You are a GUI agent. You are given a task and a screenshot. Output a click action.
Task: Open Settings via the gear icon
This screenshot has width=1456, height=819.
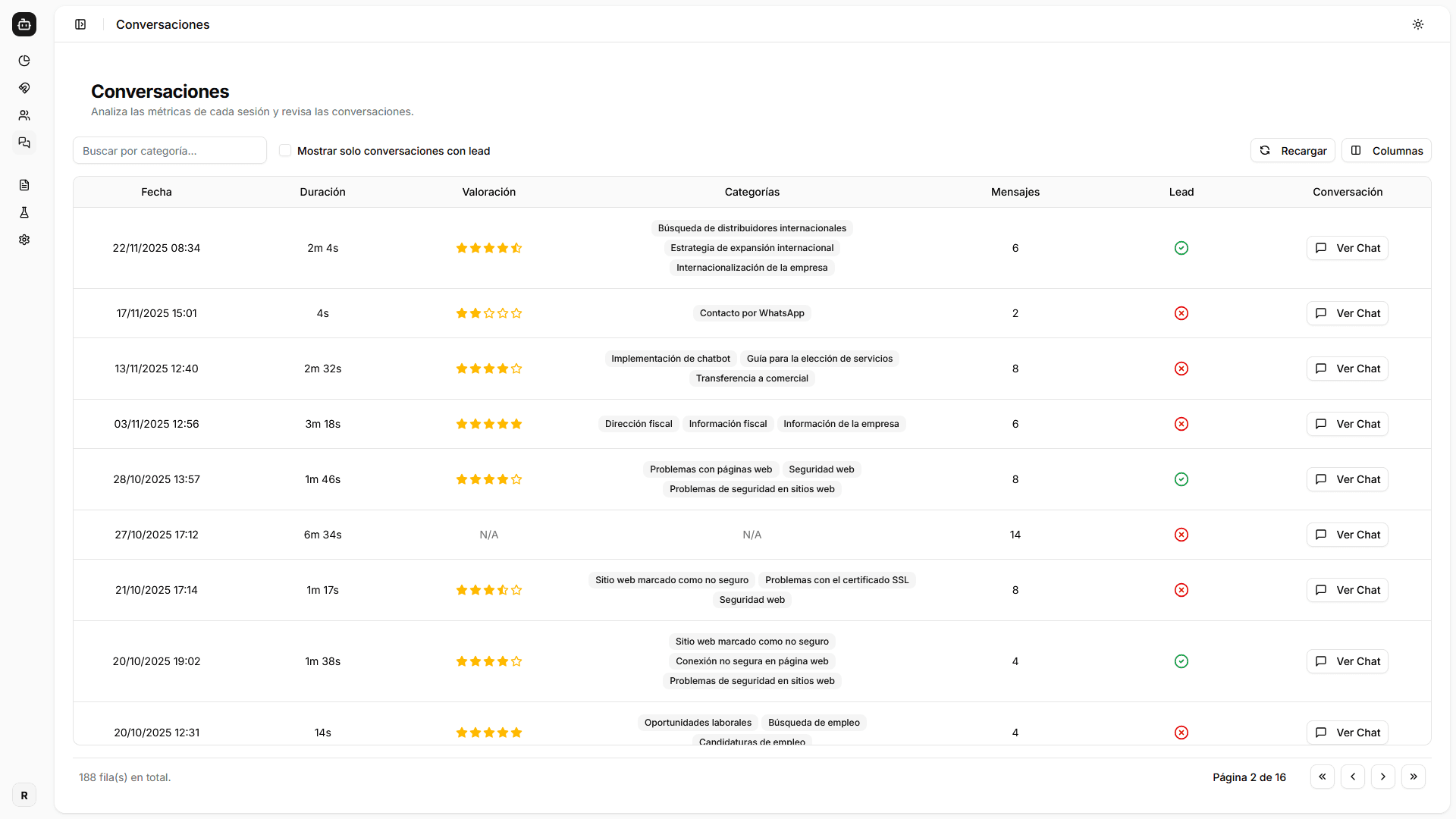tap(24, 240)
